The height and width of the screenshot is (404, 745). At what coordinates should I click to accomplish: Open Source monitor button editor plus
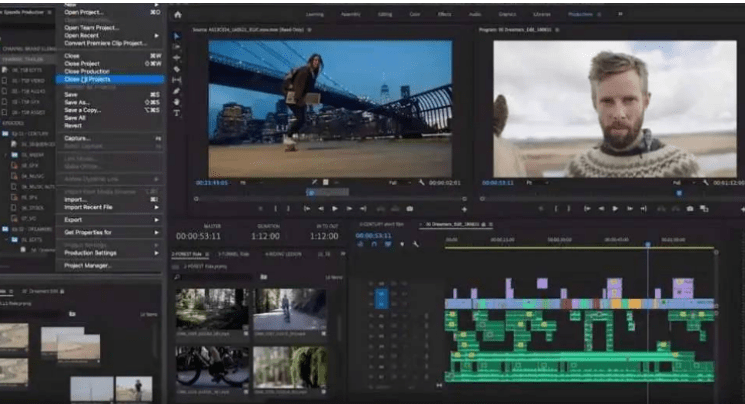(x=464, y=209)
